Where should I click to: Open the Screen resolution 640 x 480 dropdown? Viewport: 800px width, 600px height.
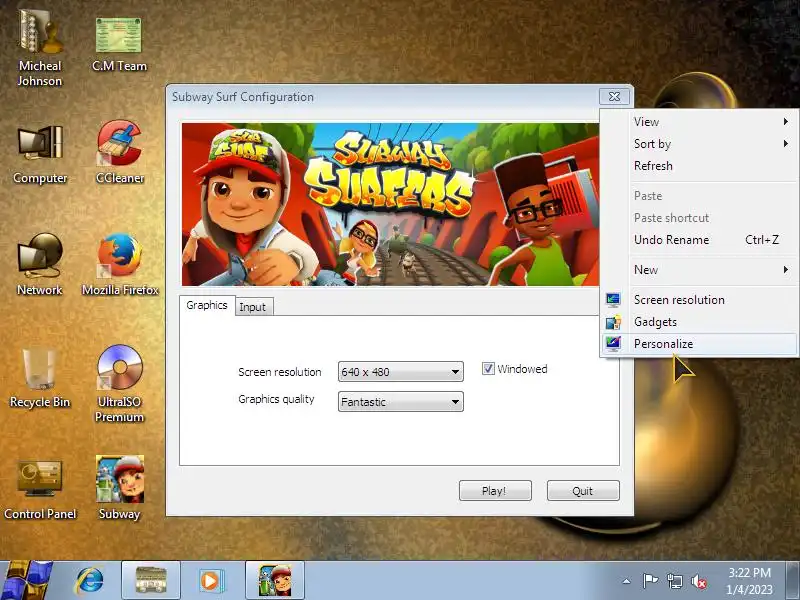click(401, 371)
